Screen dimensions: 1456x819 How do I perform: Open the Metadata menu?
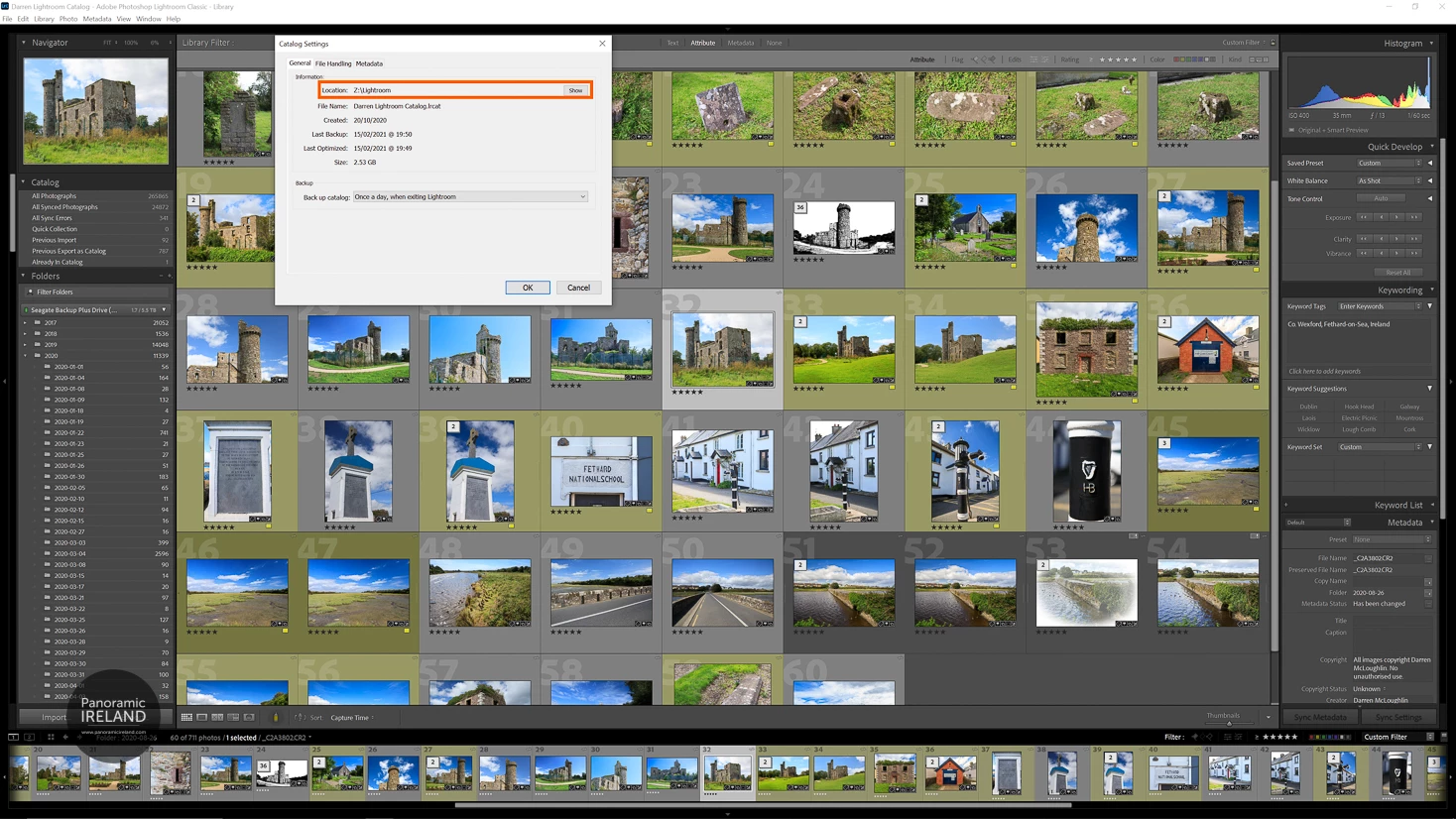(x=97, y=19)
